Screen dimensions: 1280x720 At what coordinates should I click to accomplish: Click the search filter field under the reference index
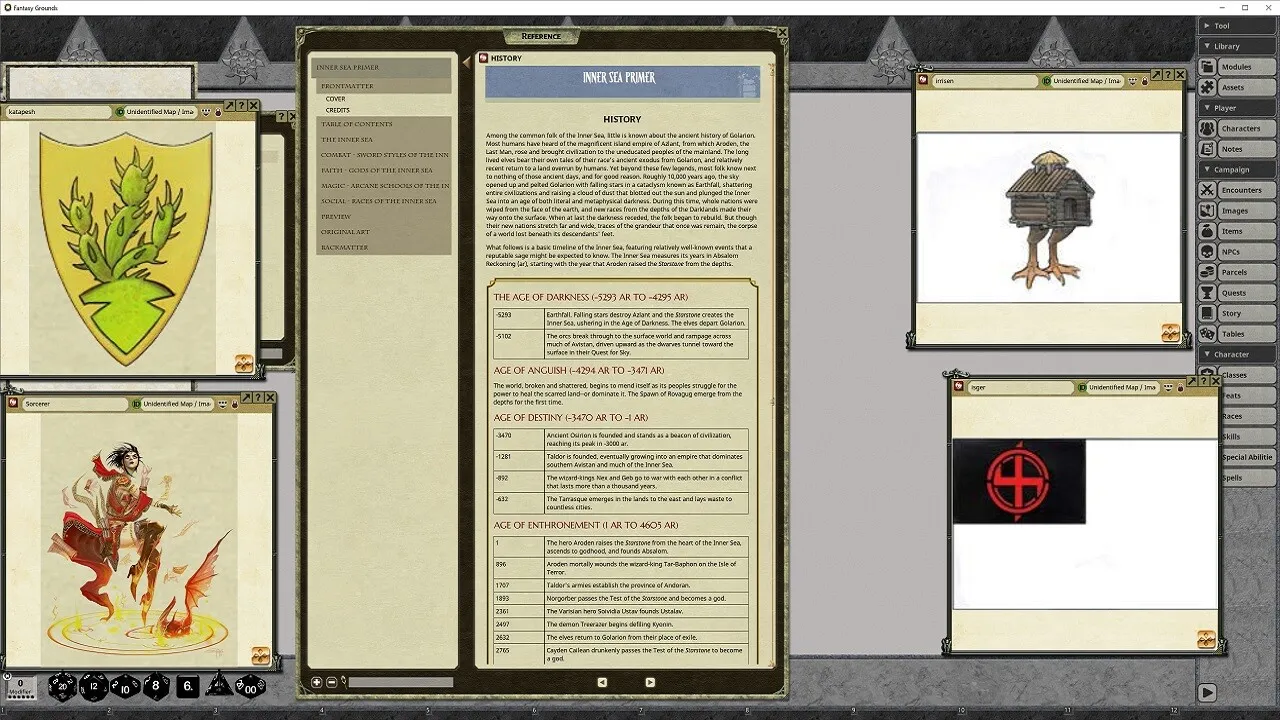tap(400, 682)
